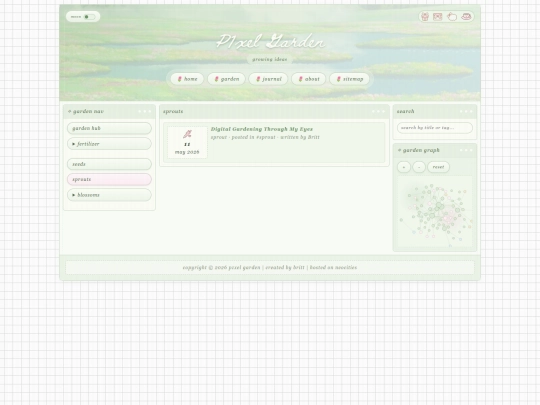Click the pixel picture-frame icon in header
The height and width of the screenshot is (405, 540).
pos(438,17)
